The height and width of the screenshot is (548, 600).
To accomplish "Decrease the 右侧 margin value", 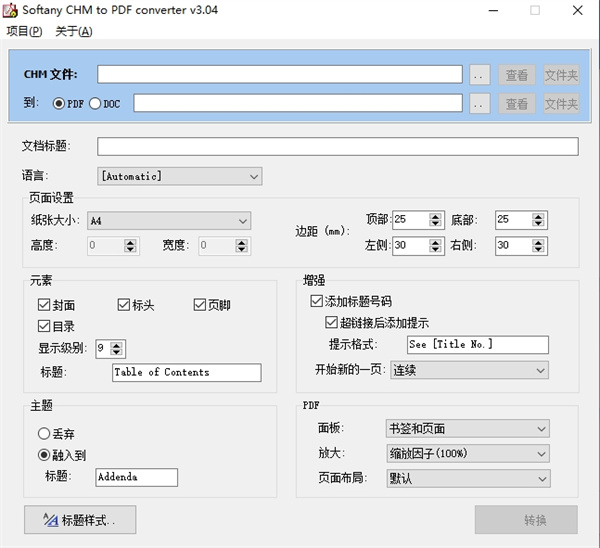I will pos(538,250).
